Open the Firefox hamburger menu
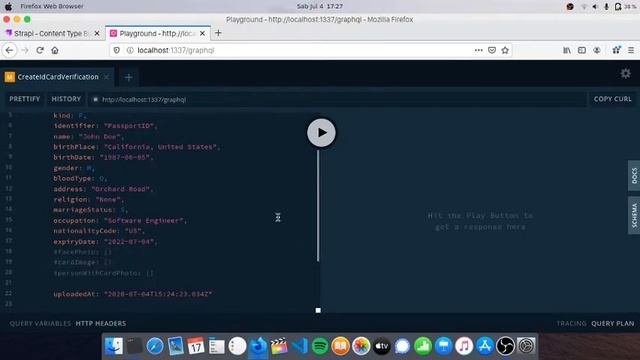This screenshot has width=640, height=360. pyautogui.click(x=631, y=50)
